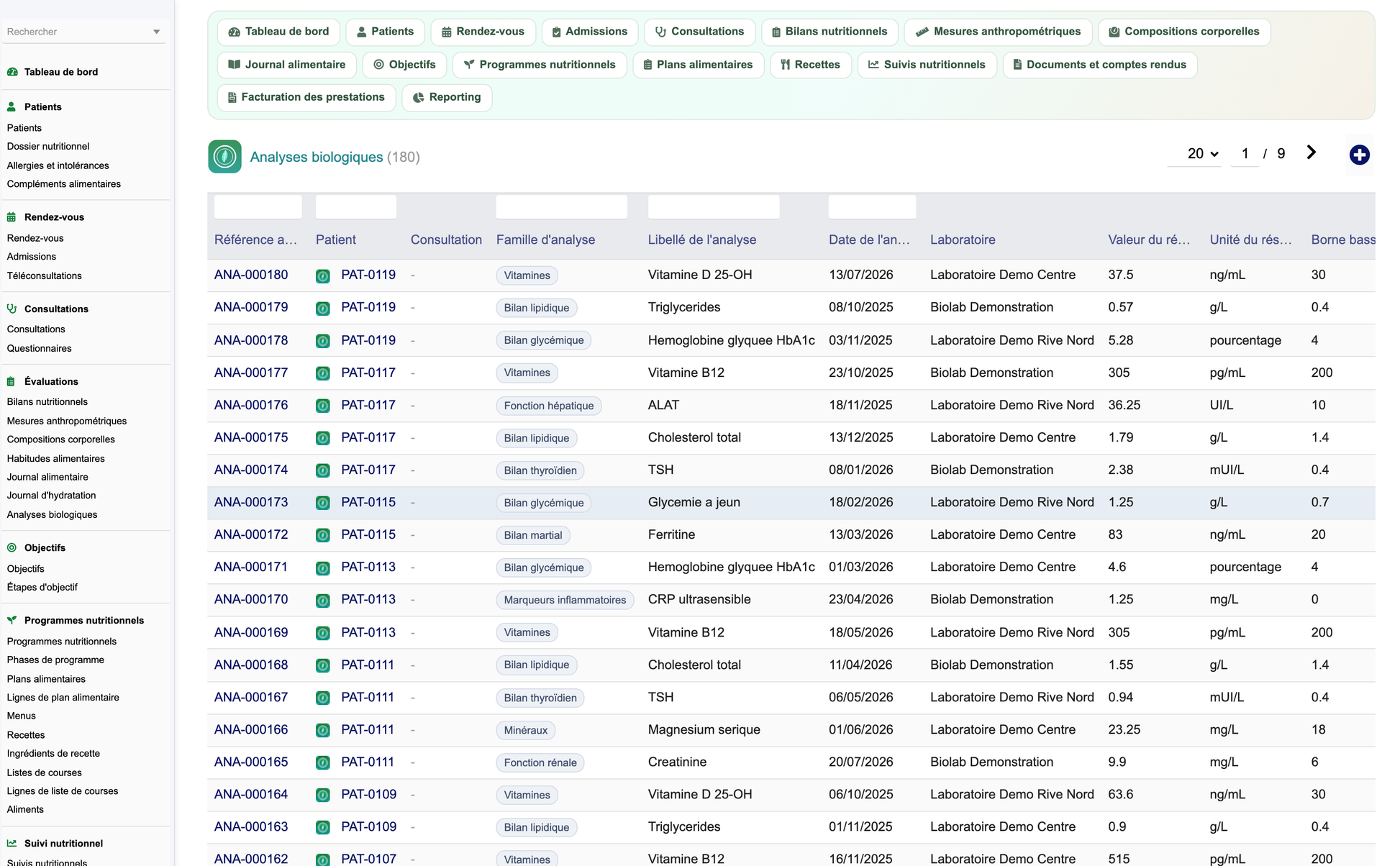Click patient icon in ANA-000171 row
The image size is (1400, 866).
(x=323, y=568)
